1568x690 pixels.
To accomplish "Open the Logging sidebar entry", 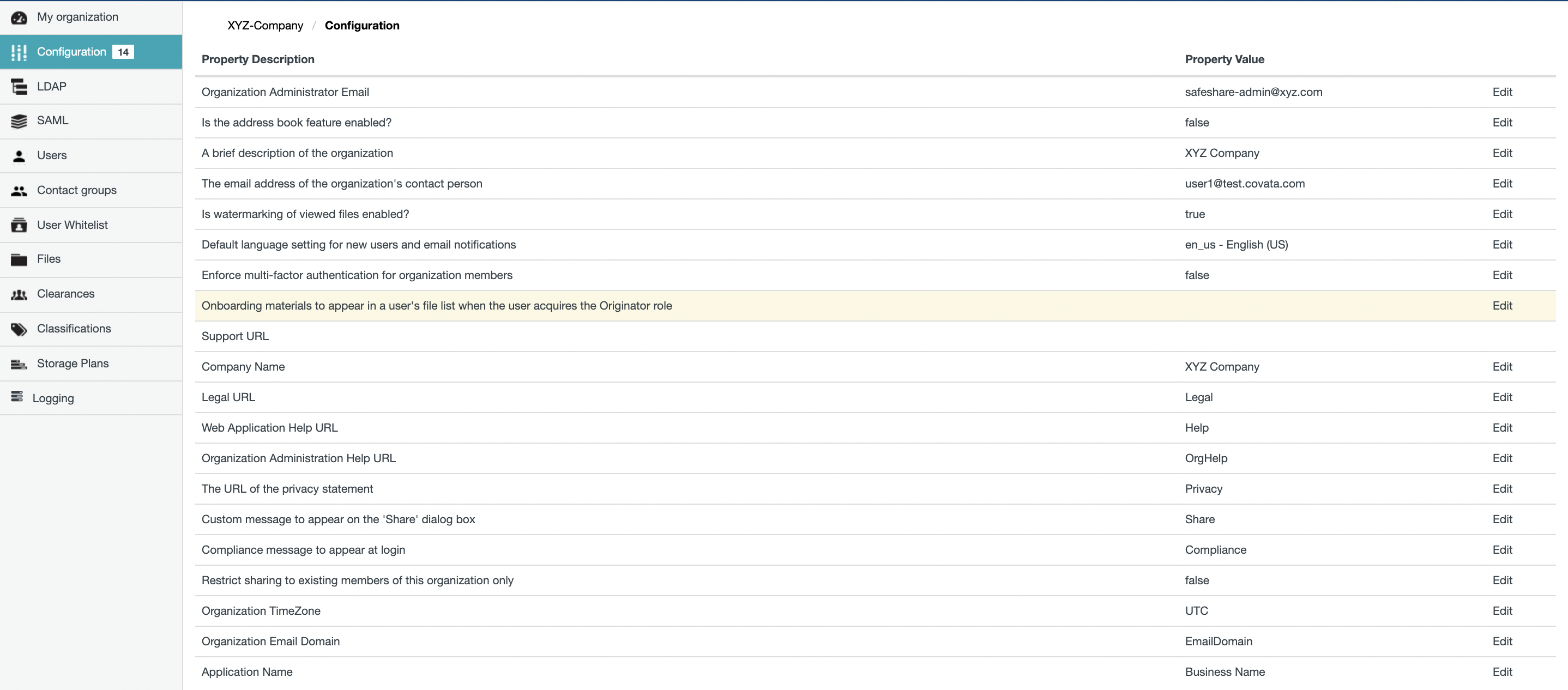I will (x=91, y=398).
